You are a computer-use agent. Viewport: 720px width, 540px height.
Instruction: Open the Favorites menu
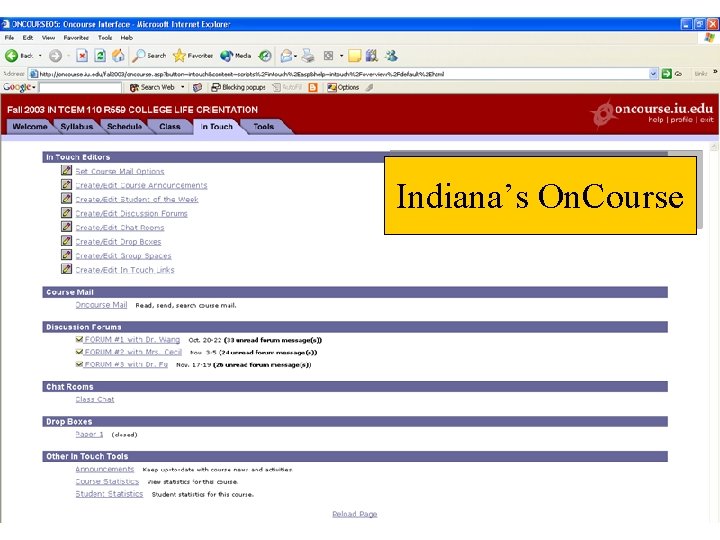coord(76,38)
